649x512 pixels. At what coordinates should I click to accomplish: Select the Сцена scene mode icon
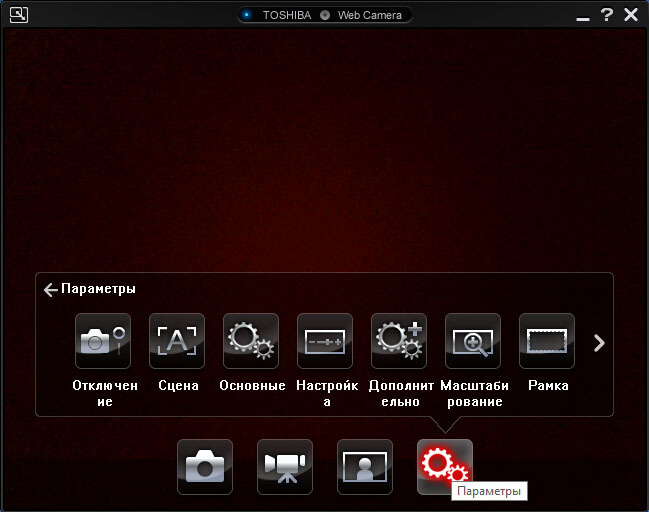click(x=177, y=341)
